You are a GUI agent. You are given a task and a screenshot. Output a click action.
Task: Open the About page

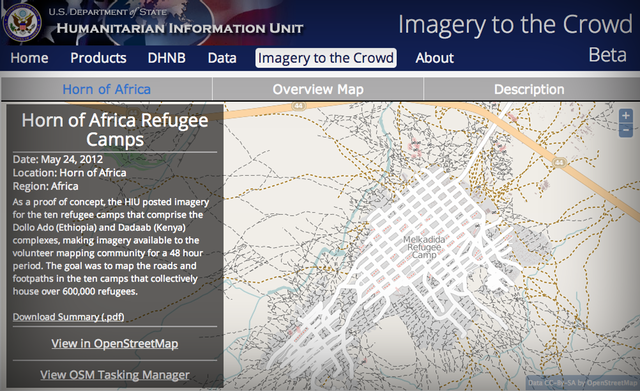pyautogui.click(x=435, y=58)
